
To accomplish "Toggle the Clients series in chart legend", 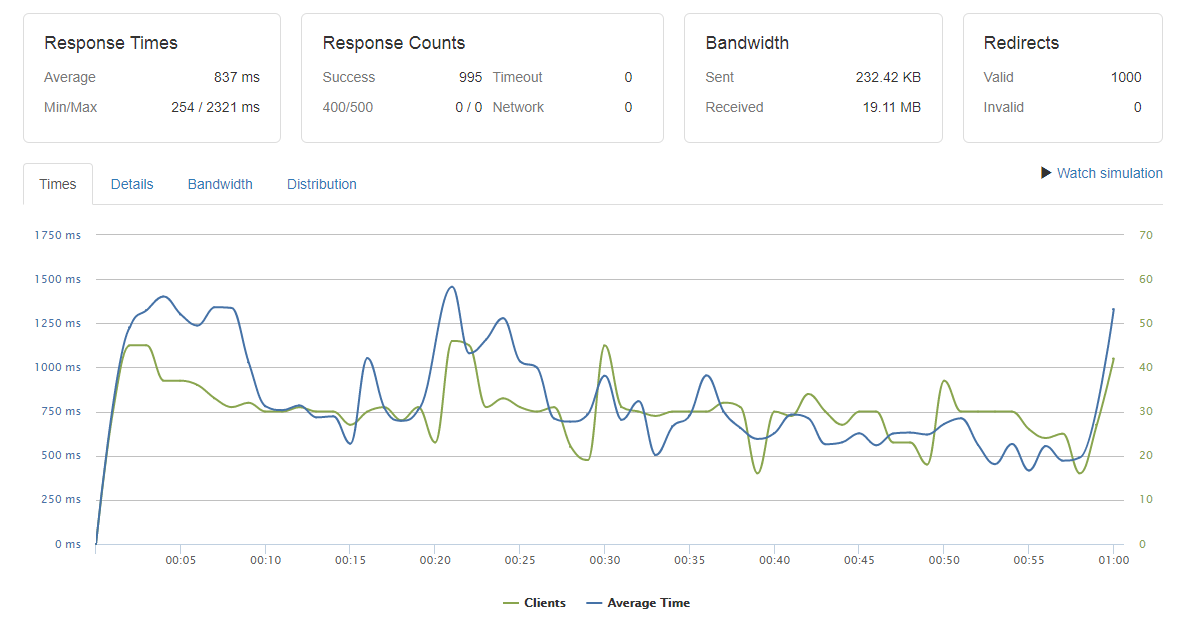I will [x=544, y=603].
